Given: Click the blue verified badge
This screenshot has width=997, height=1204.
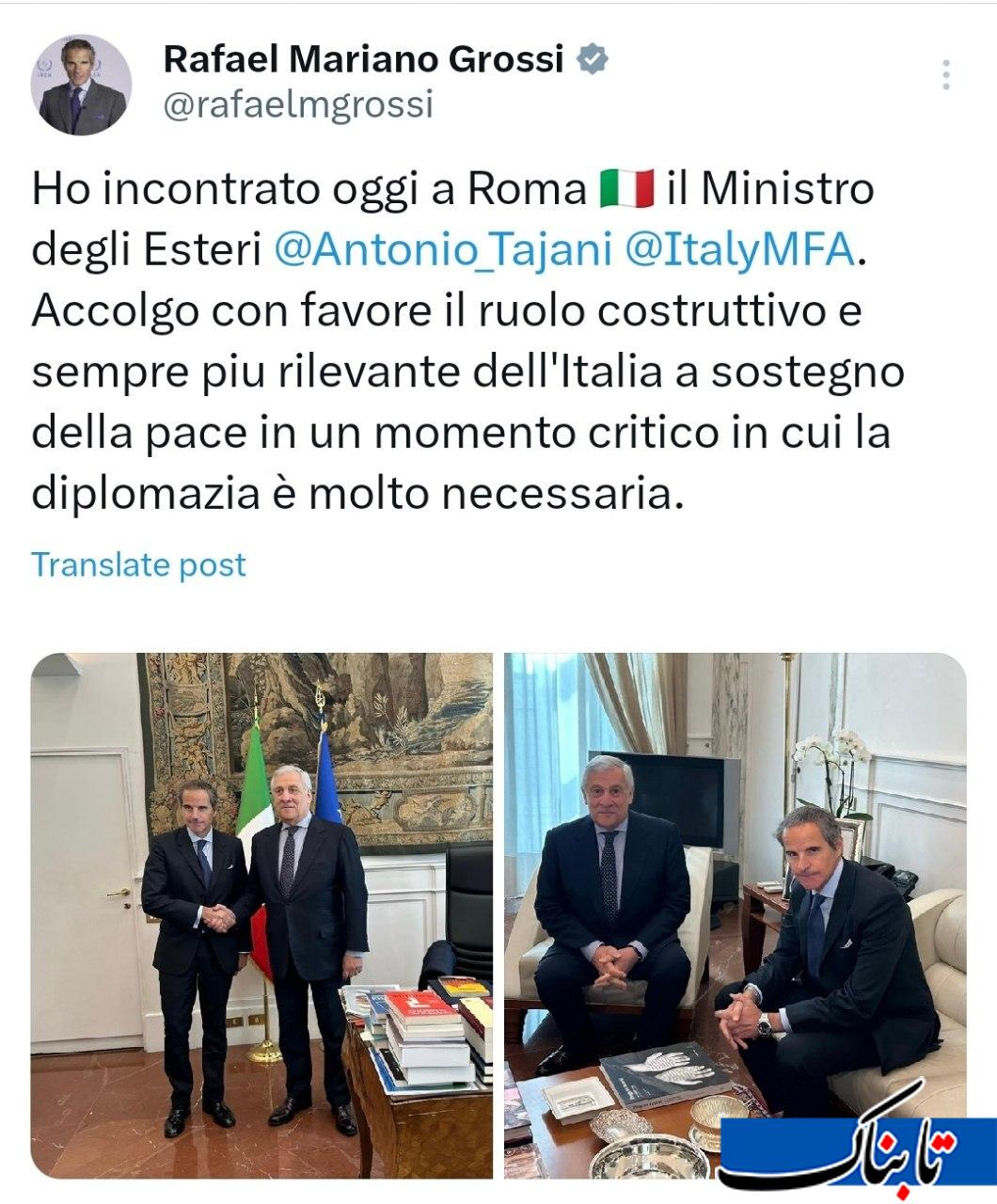Looking at the screenshot, I should 592,60.
